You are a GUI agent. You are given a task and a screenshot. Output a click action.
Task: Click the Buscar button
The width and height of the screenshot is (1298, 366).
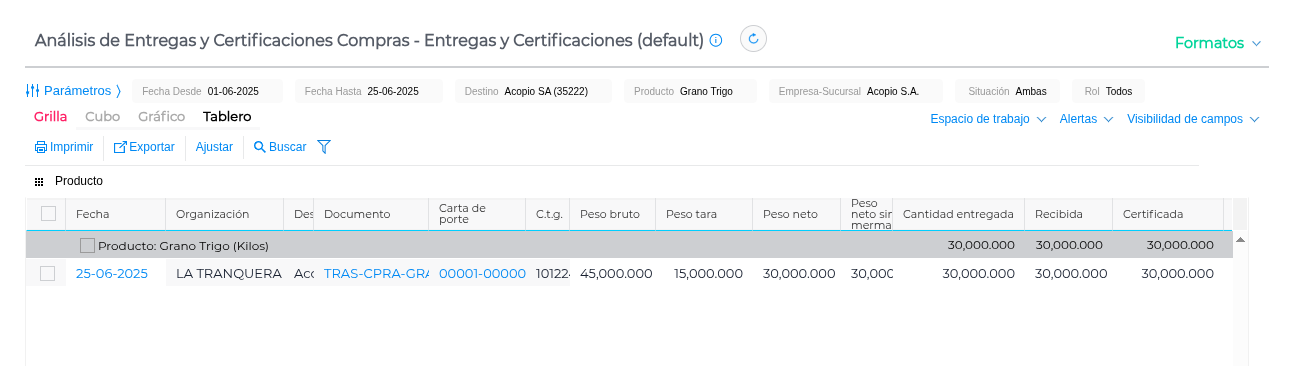pyautogui.click(x=280, y=147)
